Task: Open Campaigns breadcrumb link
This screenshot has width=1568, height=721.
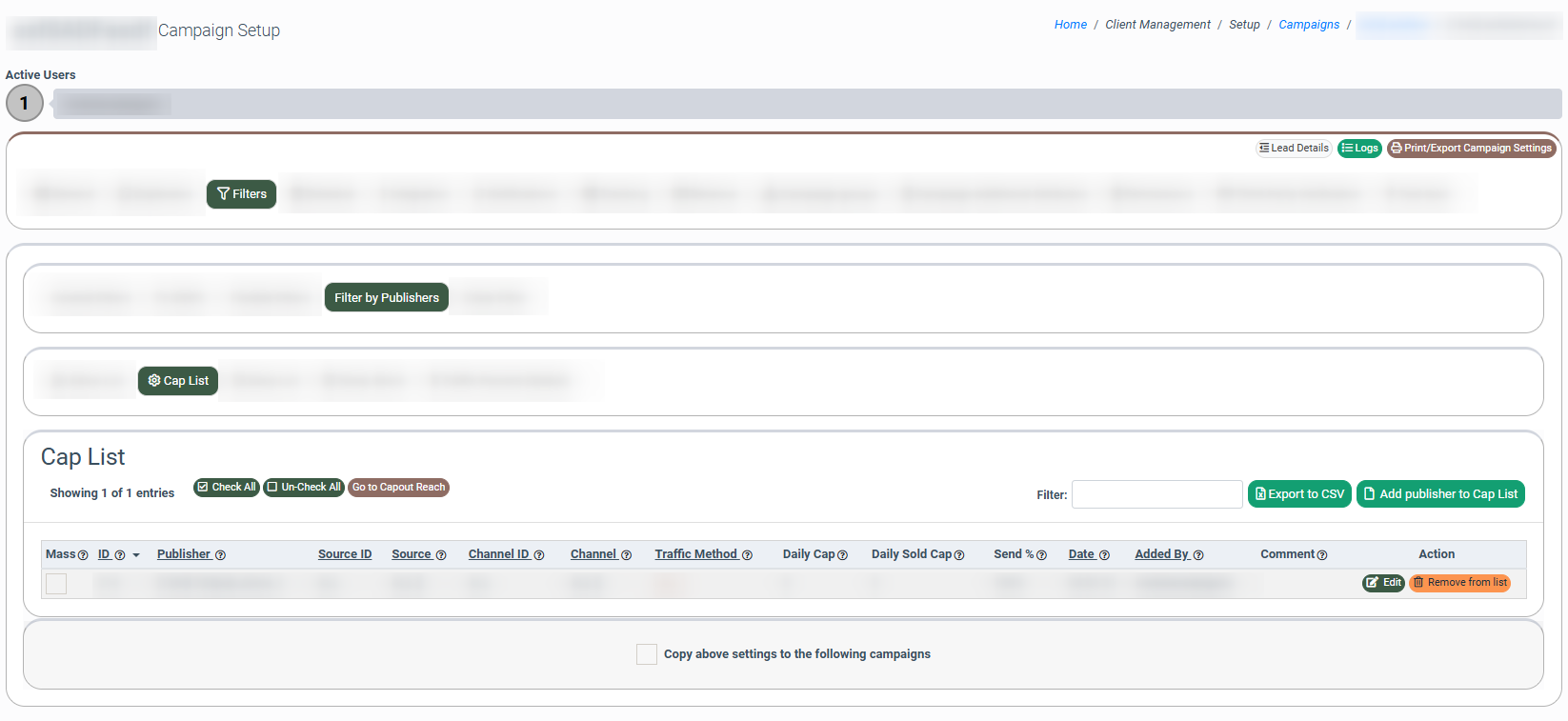Action: click(1309, 25)
